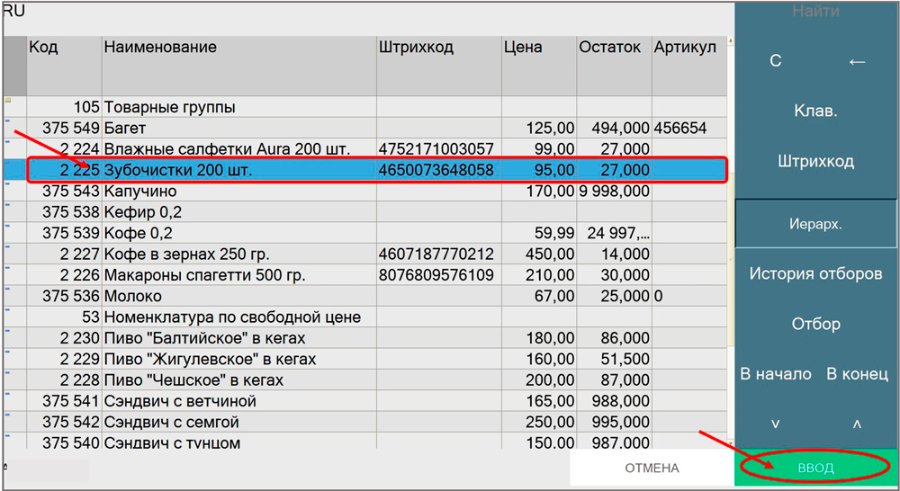Select the Капучино row
This screenshot has height=491, width=900.
365,191
